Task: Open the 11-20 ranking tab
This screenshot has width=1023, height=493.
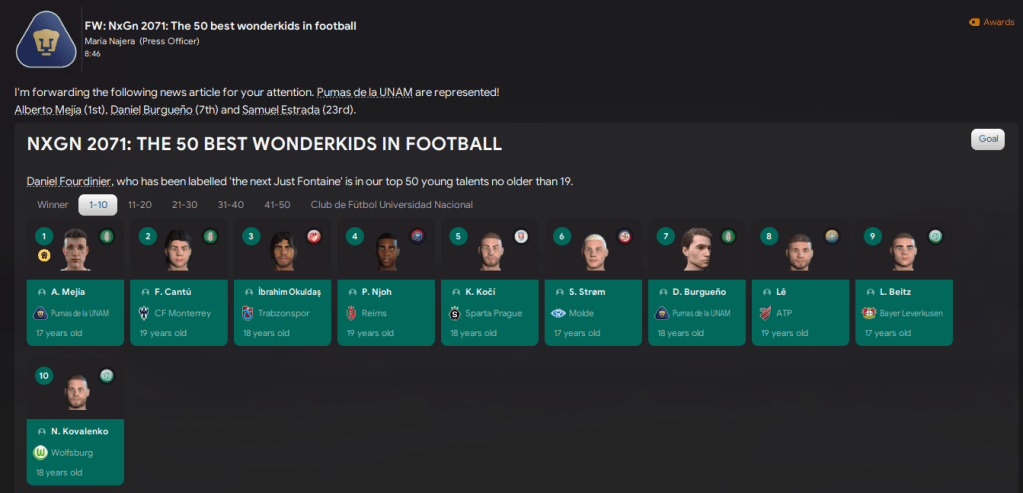Action: point(139,205)
